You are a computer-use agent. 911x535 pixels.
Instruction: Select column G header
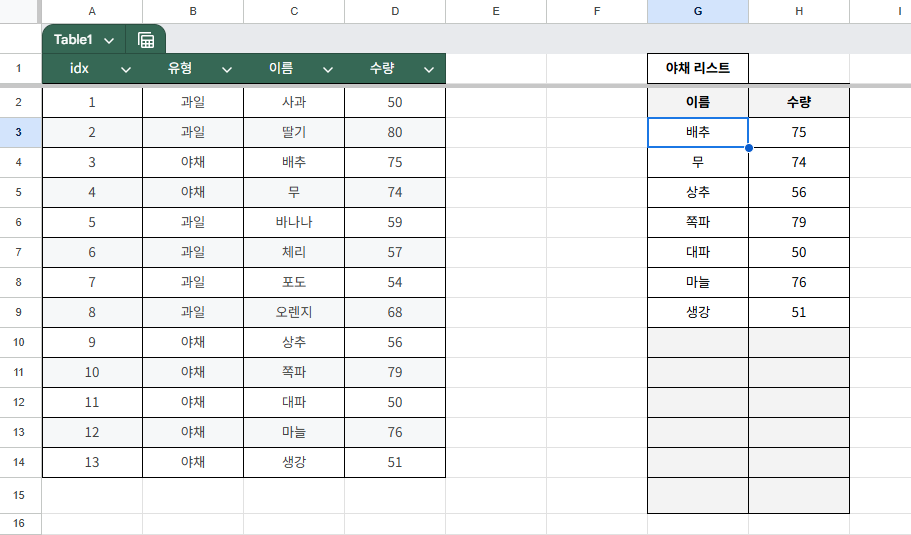point(698,11)
